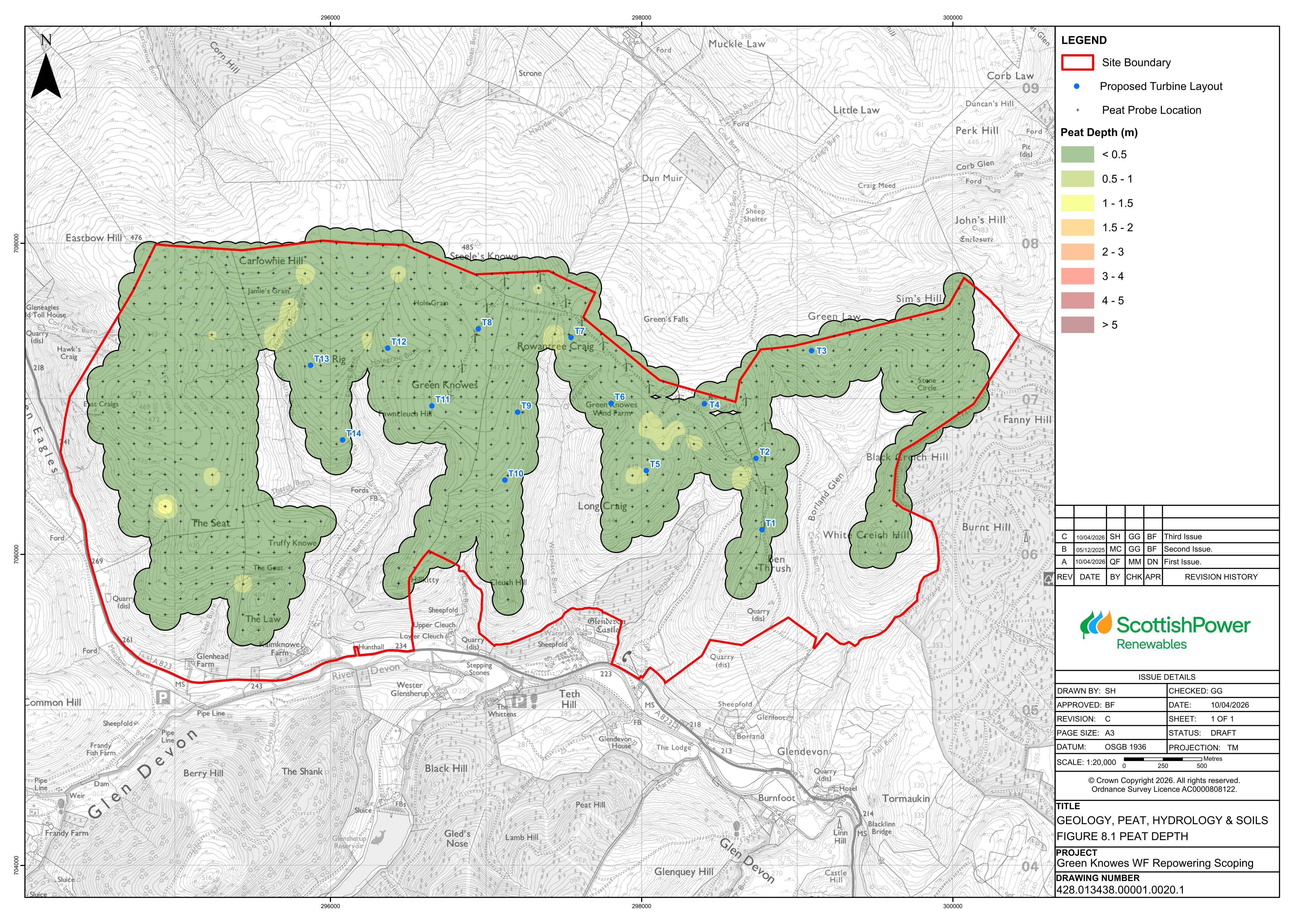
Task: Select the T13 turbine dot
Action: 310,365
